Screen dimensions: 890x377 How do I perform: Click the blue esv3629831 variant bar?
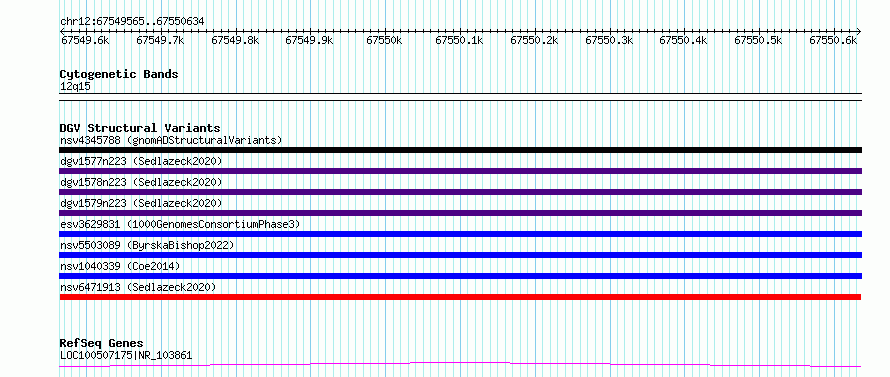click(x=461, y=234)
